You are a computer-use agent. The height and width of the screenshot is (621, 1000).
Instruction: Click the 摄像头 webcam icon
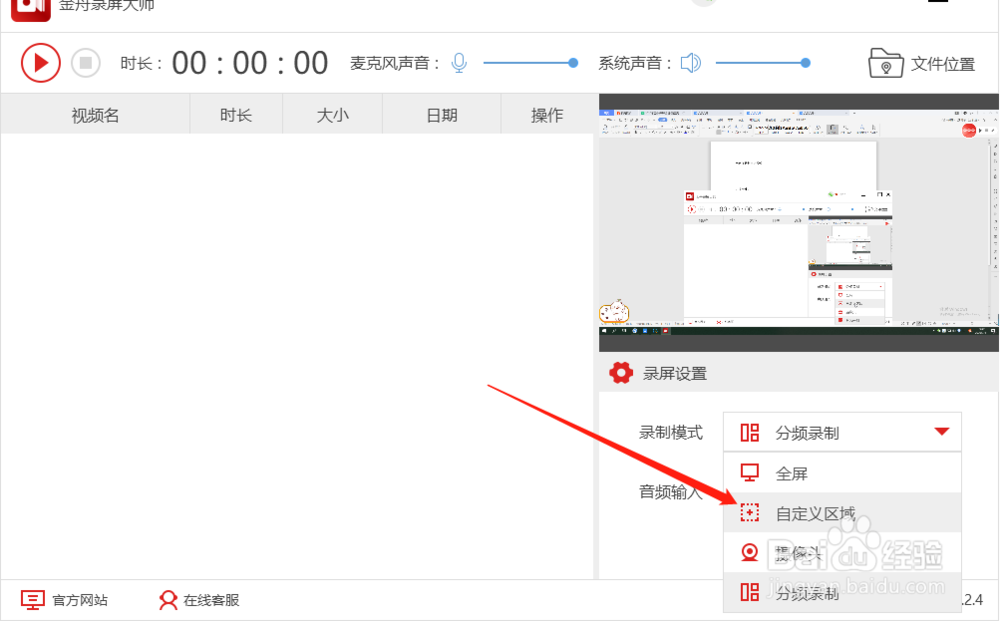[749, 552]
